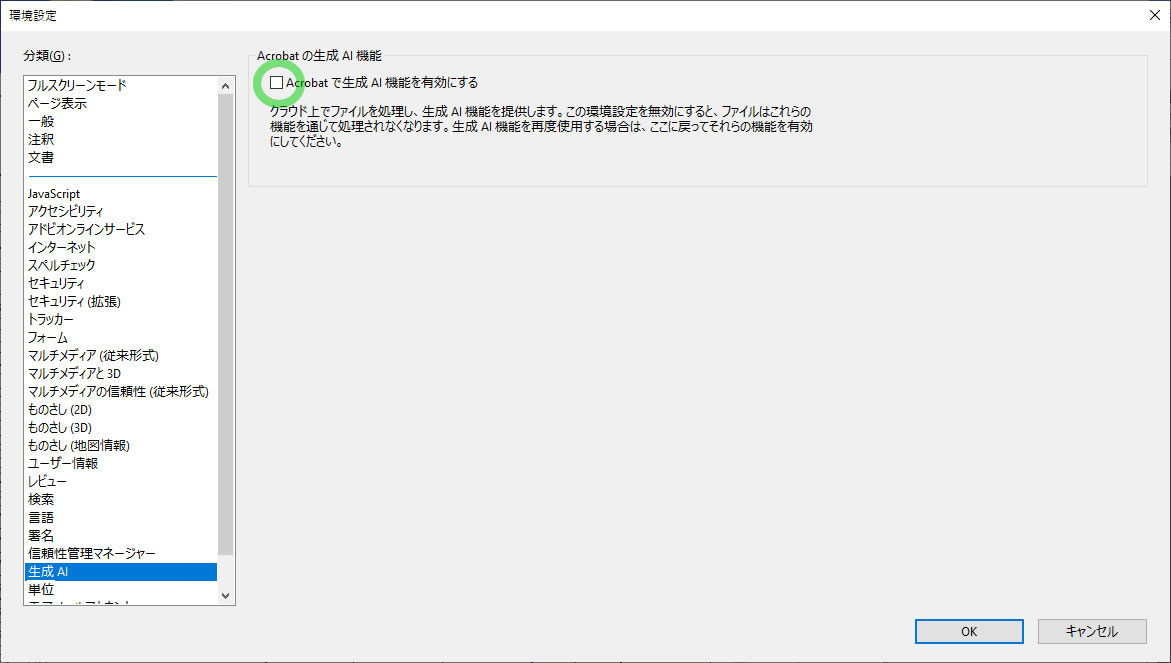Enable the Acrobat 生成 AI 機能 checkbox

coord(277,83)
